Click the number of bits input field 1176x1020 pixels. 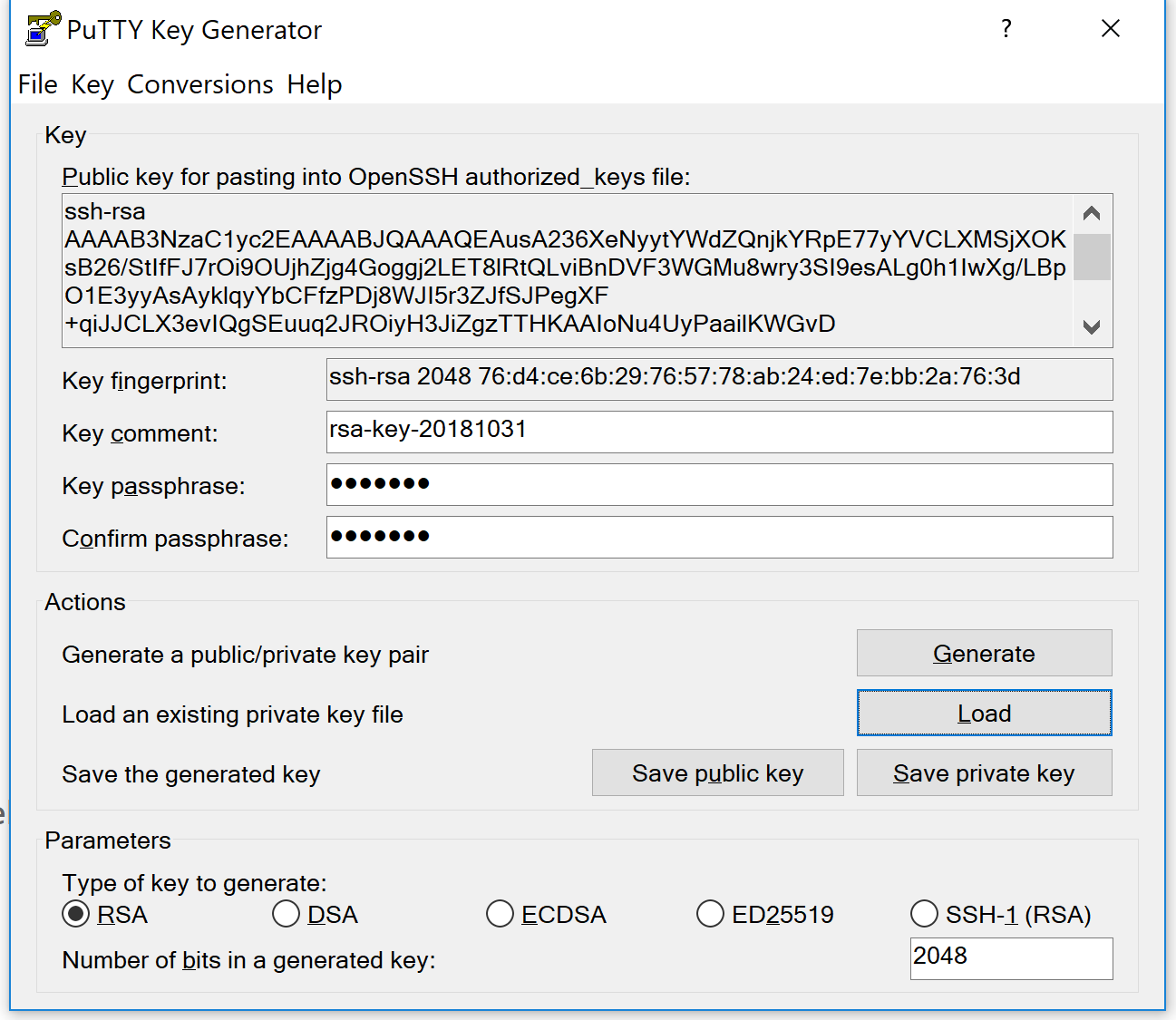click(1011, 958)
